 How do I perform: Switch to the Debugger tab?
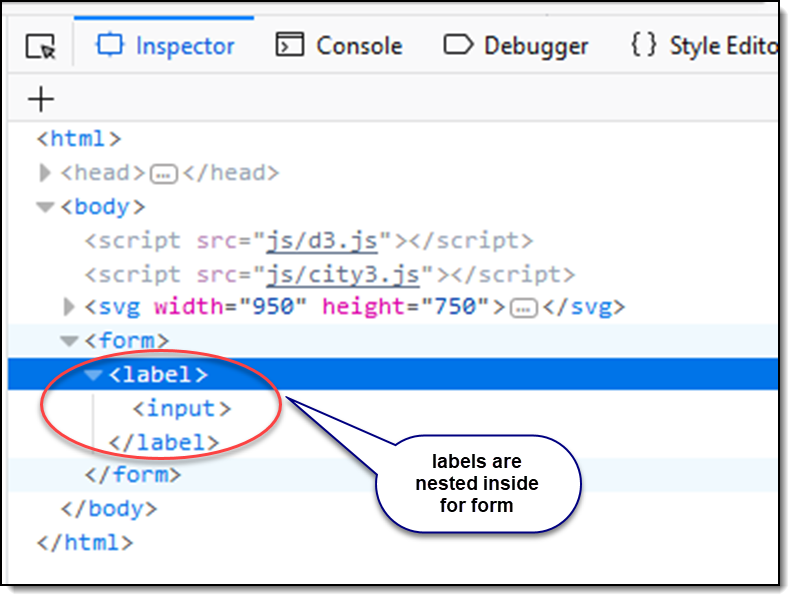click(x=516, y=46)
